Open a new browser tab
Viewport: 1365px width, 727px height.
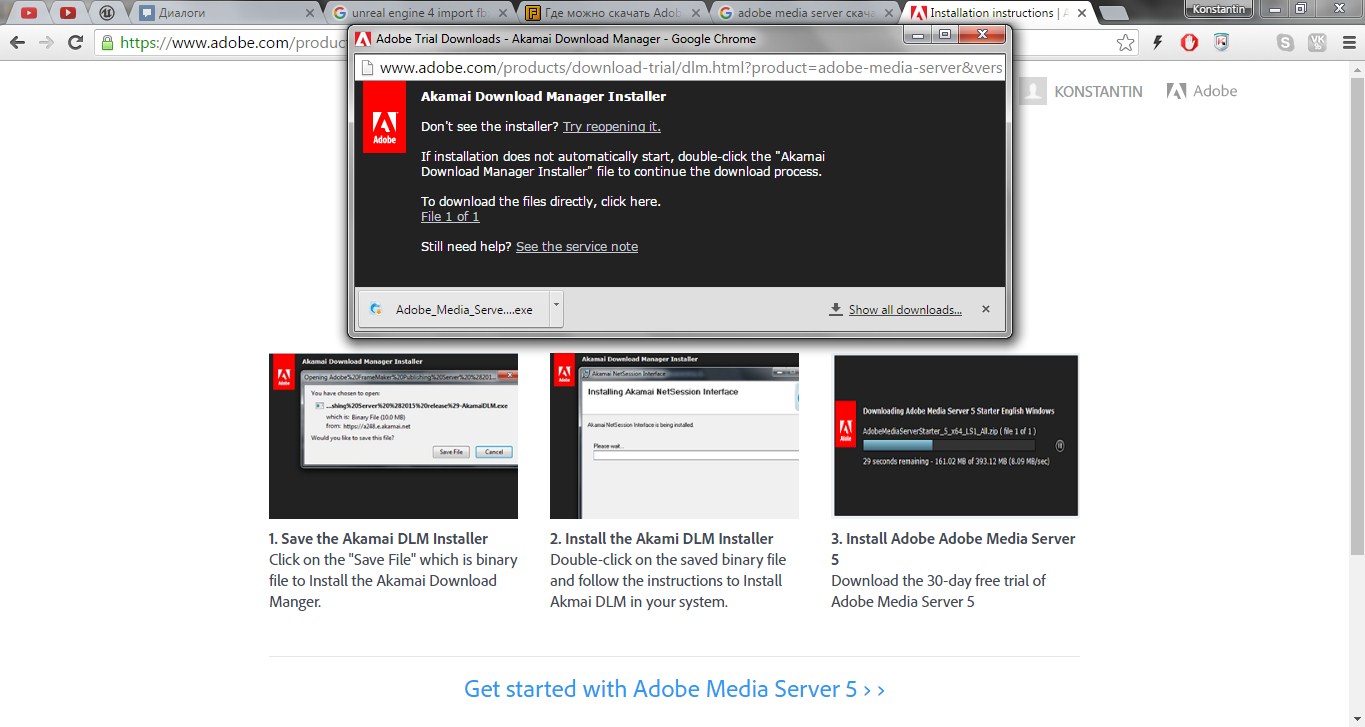pos(1112,14)
